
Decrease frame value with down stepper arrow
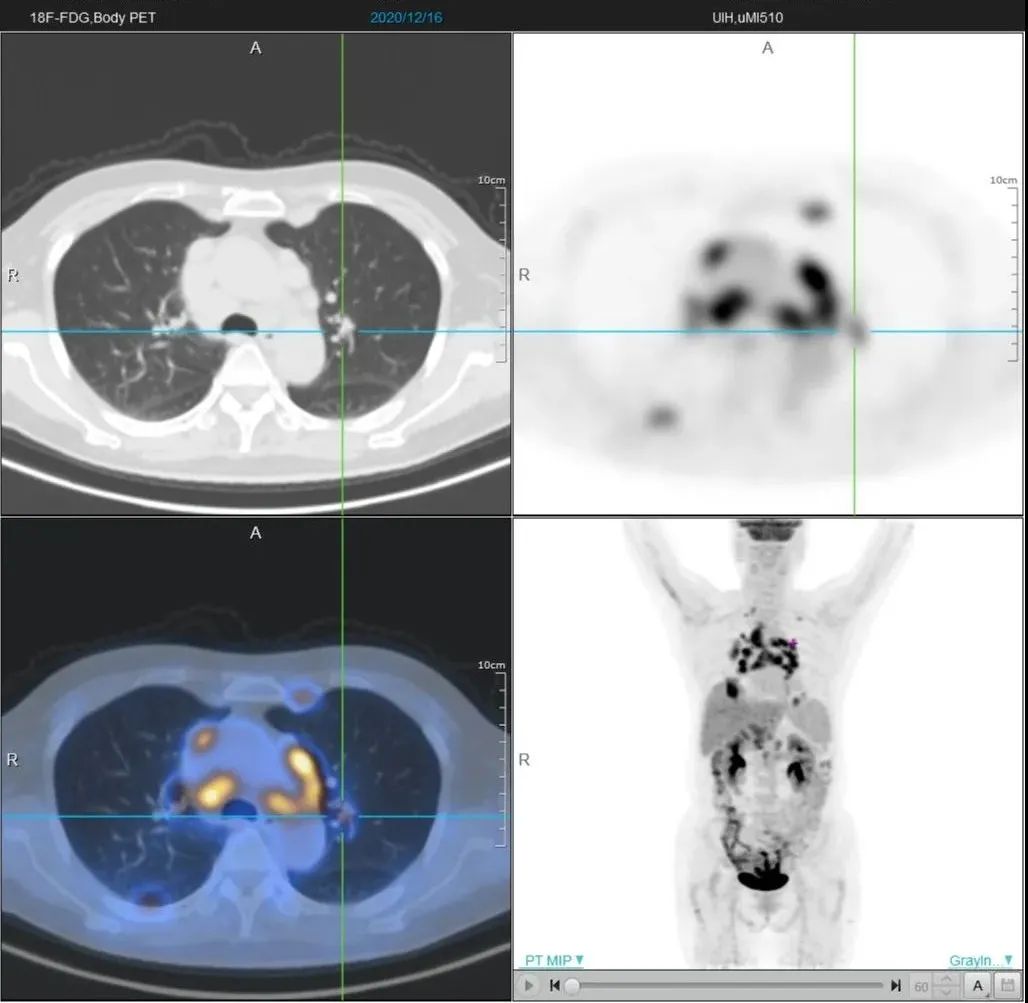[946, 991]
